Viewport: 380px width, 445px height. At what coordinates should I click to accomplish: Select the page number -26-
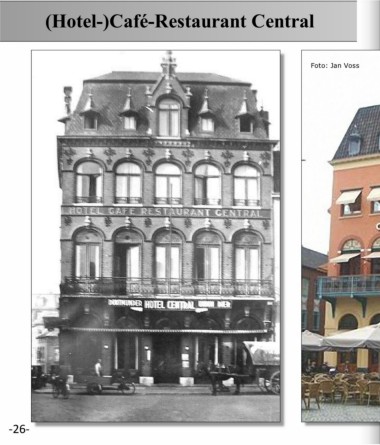click(x=19, y=429)
